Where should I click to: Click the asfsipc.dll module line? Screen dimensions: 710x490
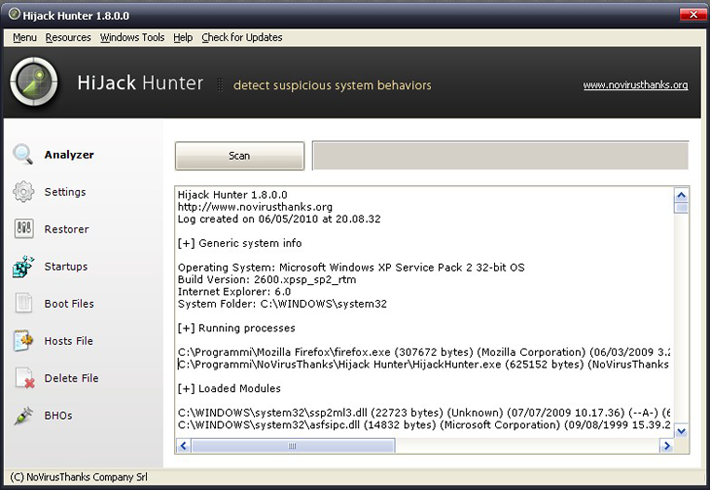coord(424,425)
